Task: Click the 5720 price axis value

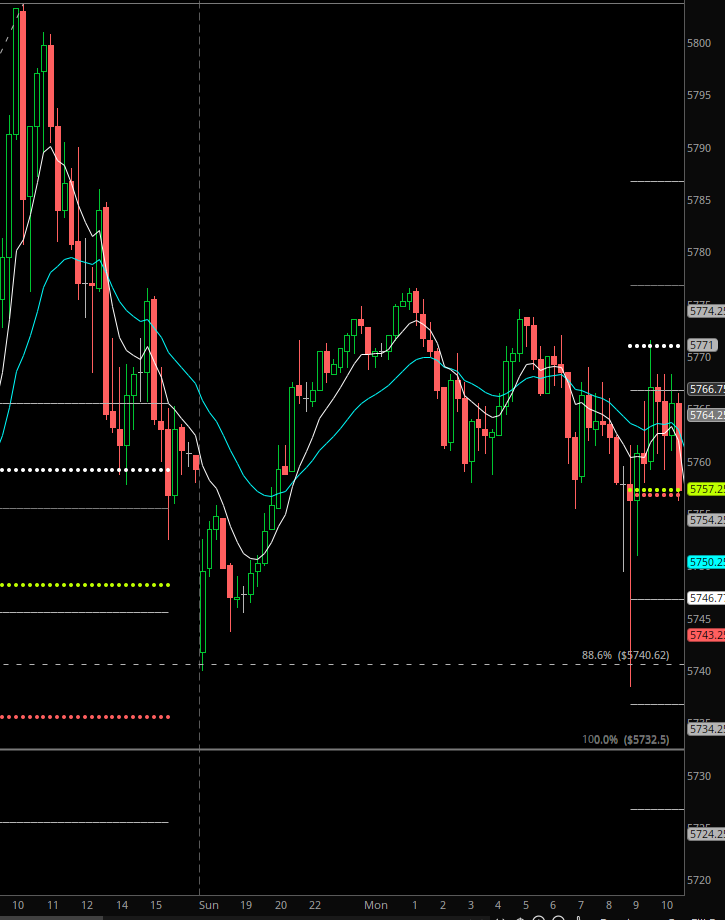Action: tap(699, 880)
